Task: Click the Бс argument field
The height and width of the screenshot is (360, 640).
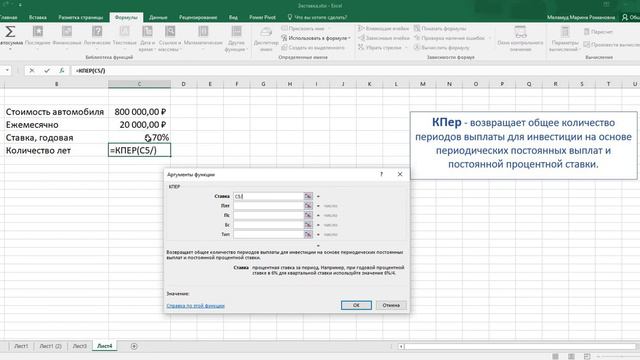Action: coord(268,225)
